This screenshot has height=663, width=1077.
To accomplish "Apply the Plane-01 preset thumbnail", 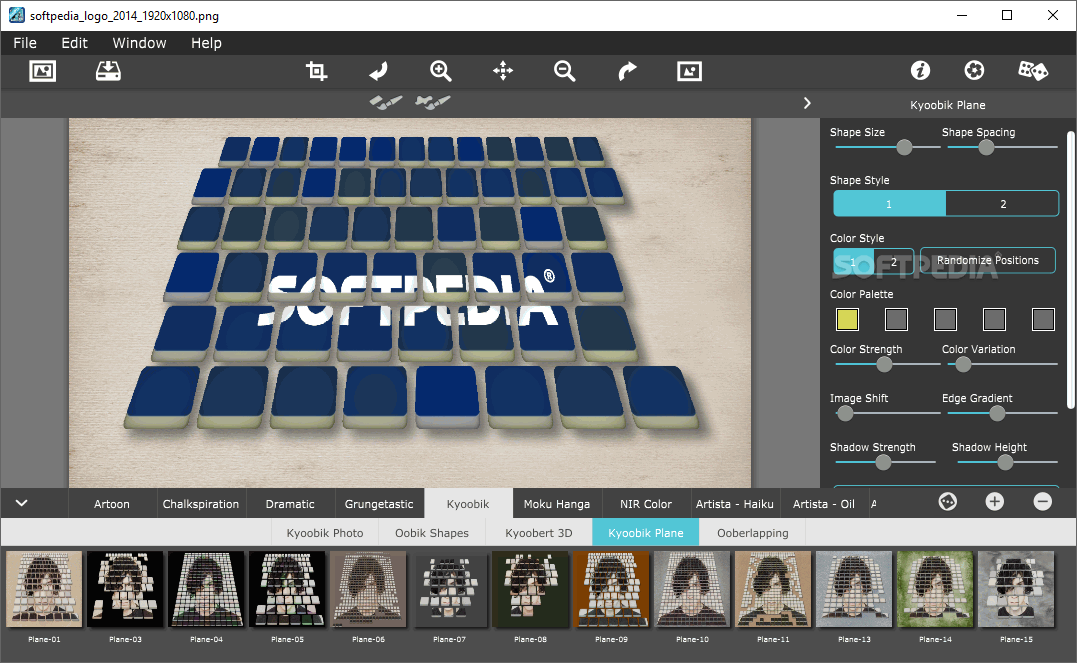I will coord(44,589).
